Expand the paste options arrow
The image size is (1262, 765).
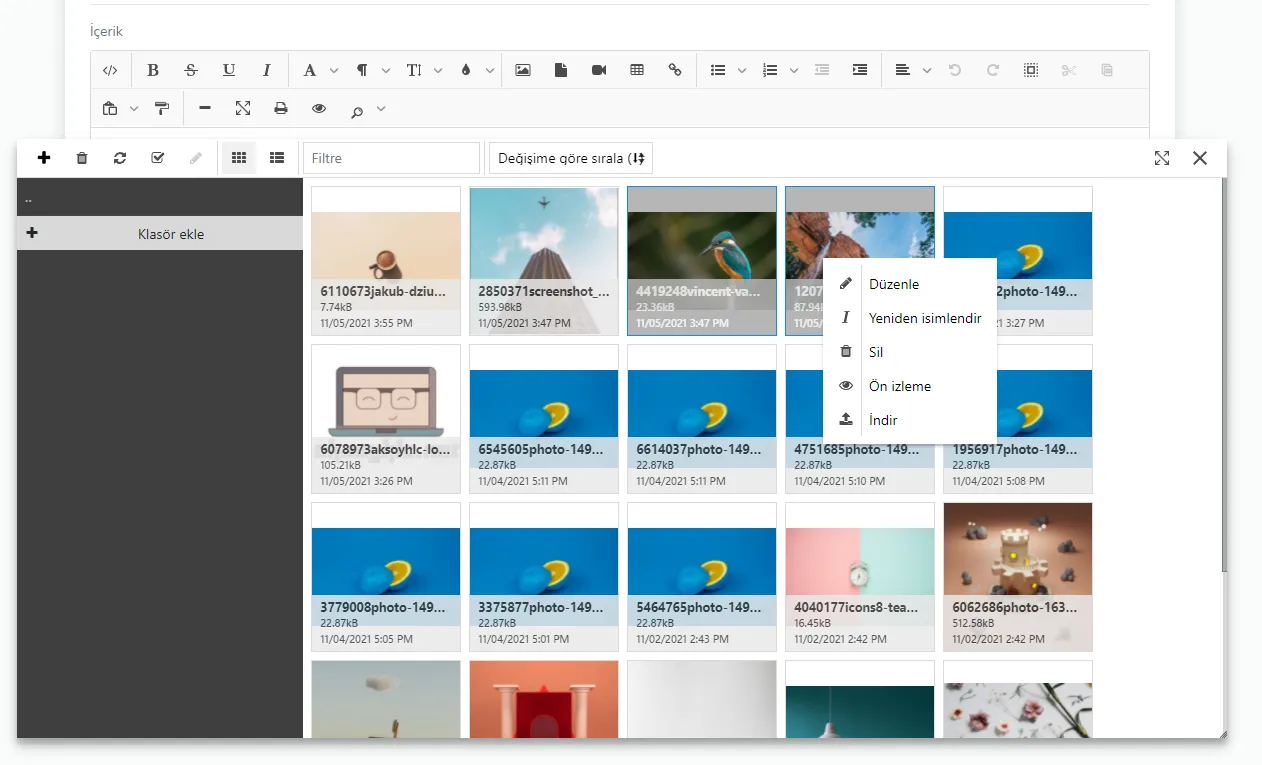pos(134,108)
